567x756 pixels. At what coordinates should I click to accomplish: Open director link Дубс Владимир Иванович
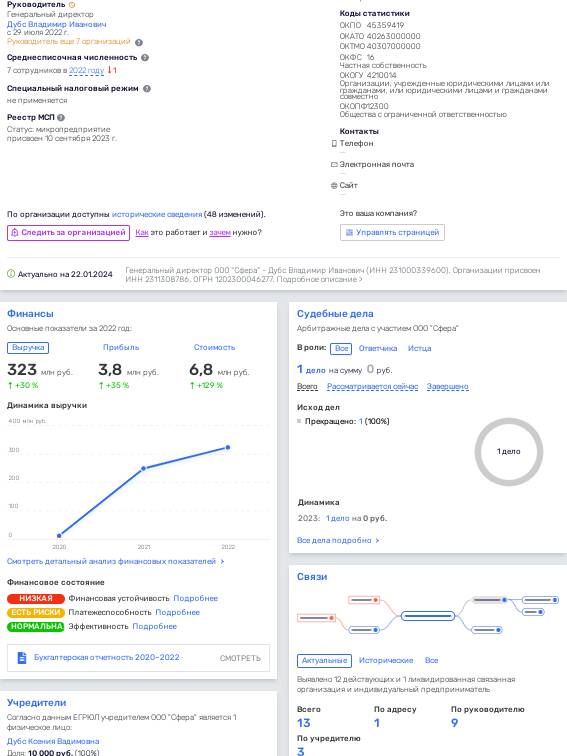click(x=56, y=24)
